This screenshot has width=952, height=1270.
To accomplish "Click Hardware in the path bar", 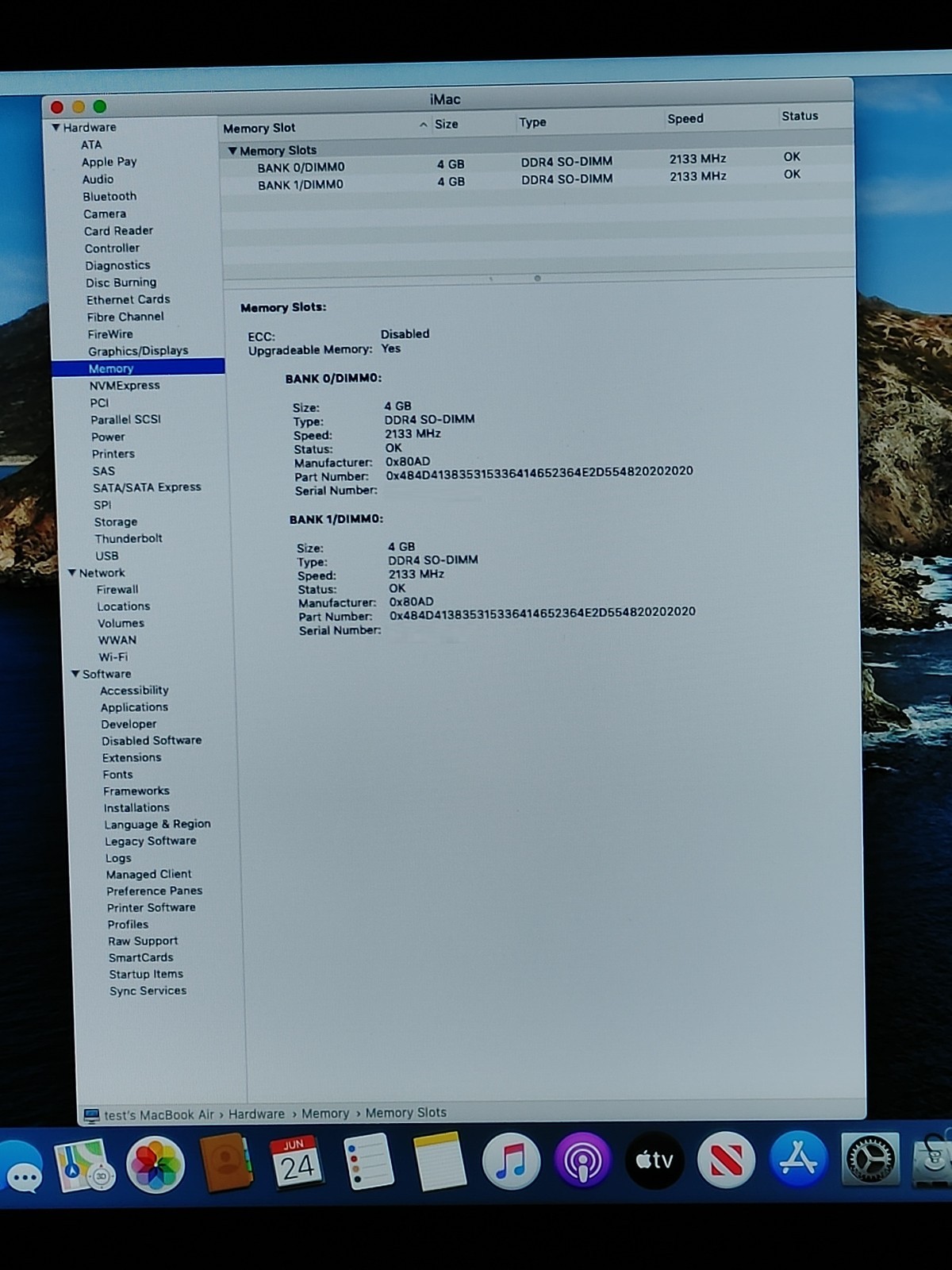I will (256, 1114).
